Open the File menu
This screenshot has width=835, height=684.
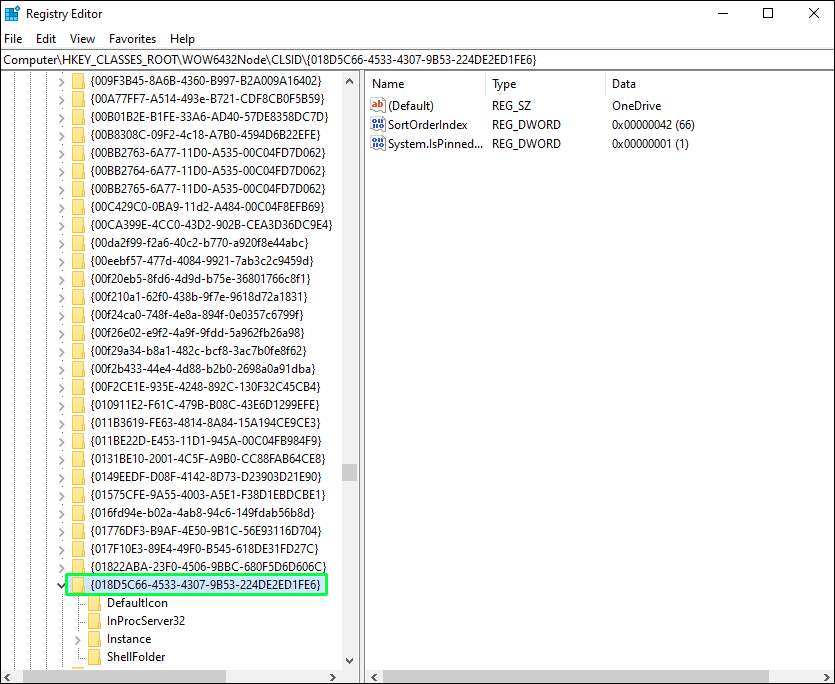coord(13,39)
